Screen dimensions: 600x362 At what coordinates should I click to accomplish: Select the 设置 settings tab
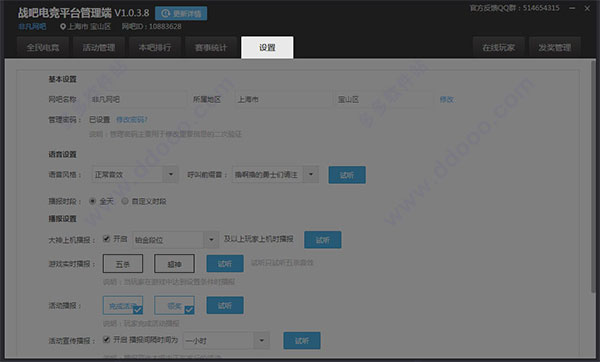pos(267,47)
